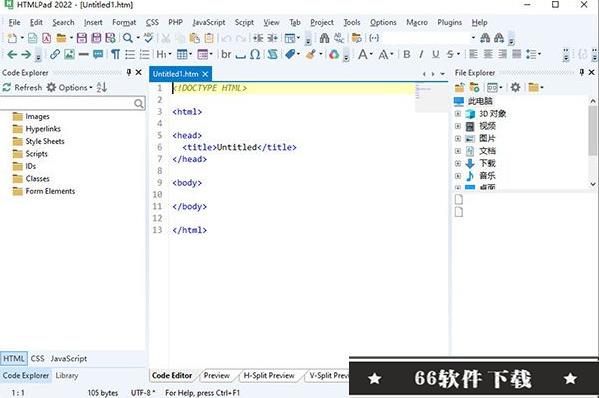Align text left

point(473,54)
